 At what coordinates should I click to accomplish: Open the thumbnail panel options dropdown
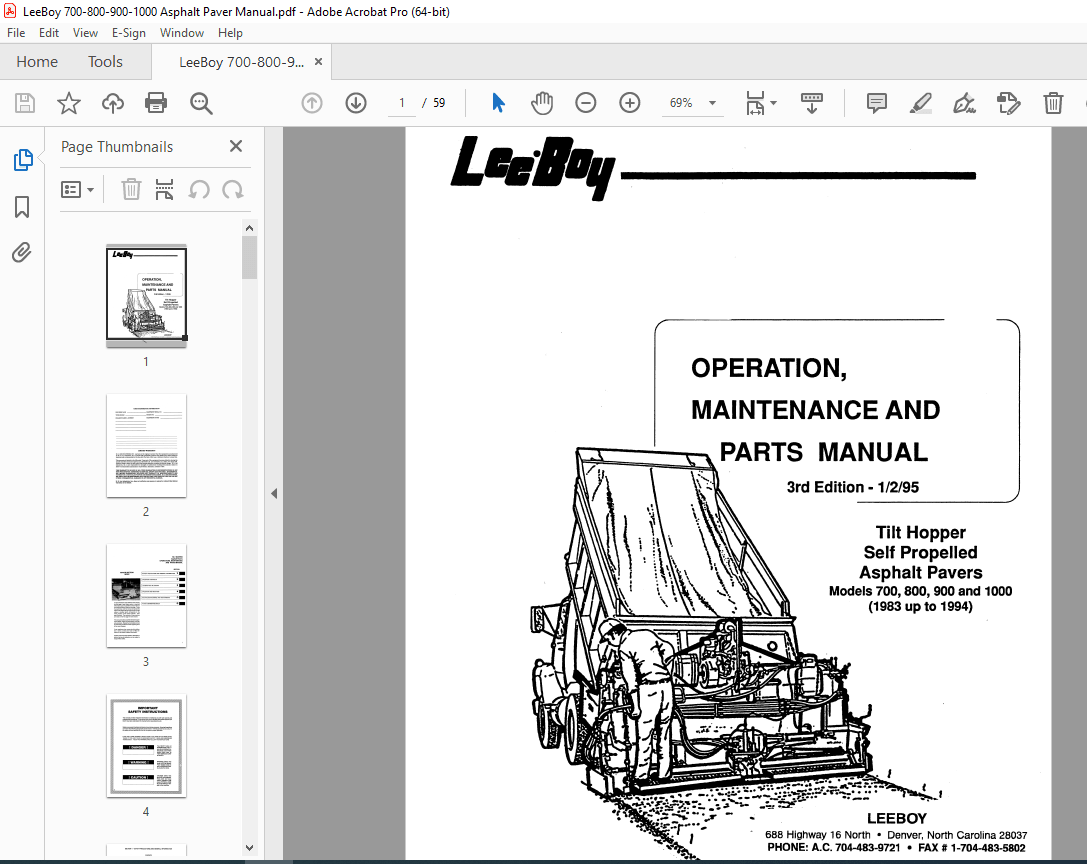pyautogui.click(x=78, y=189)
